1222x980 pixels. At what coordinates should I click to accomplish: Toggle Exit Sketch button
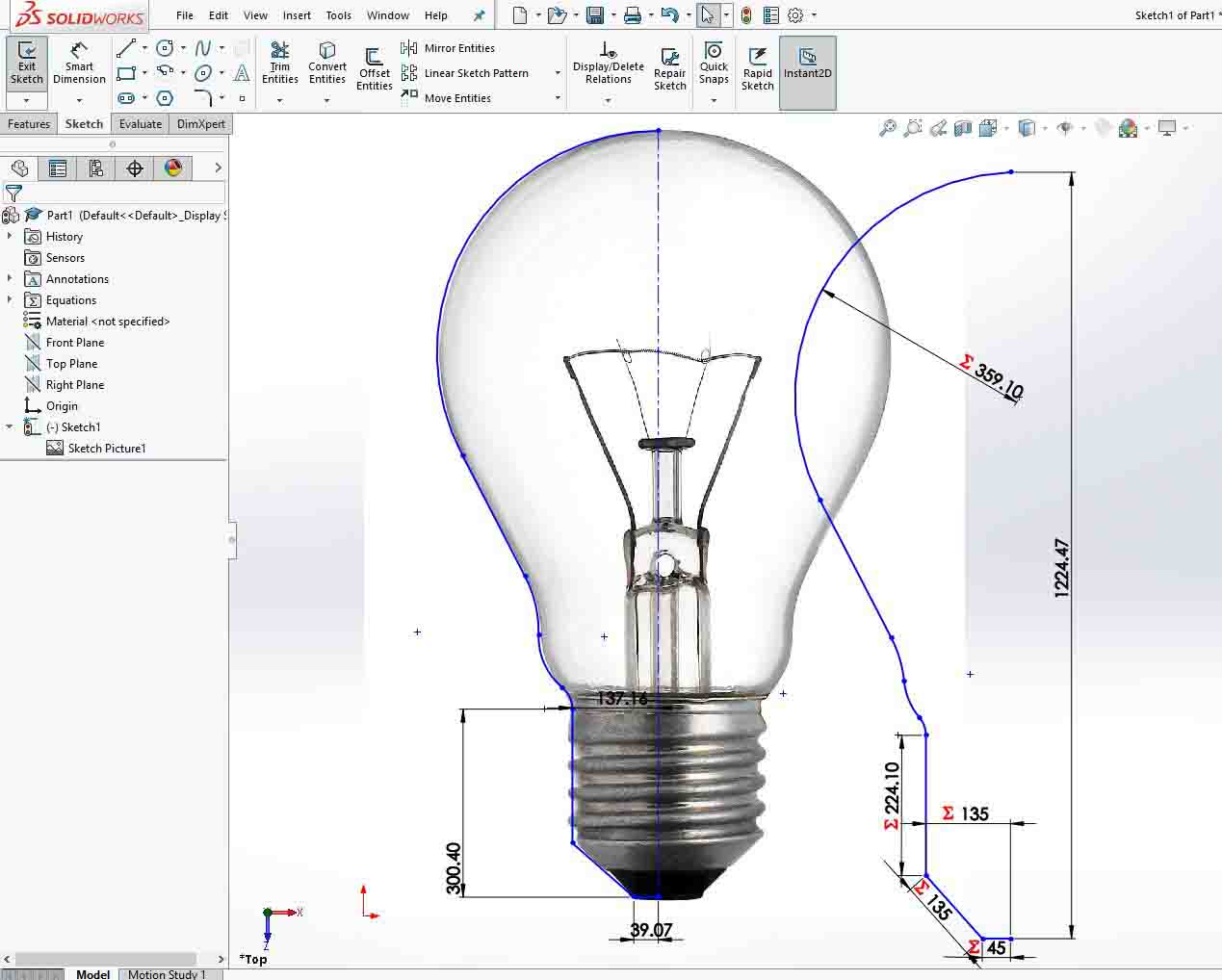27,64
